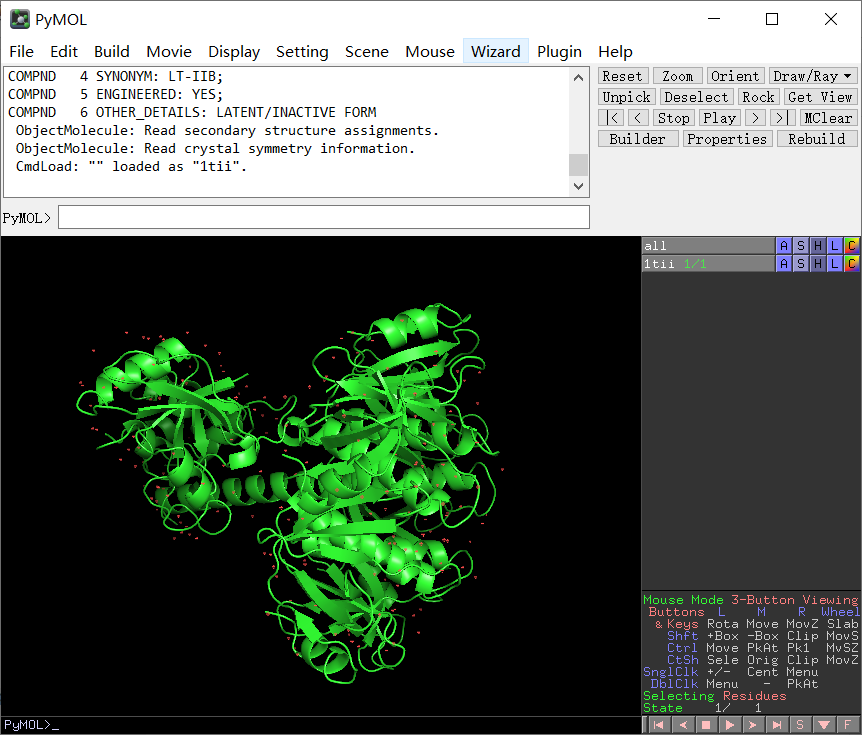Click square stop icon in bottom controls
This screenshot has width=862, height=735.
tap(706, 725)
